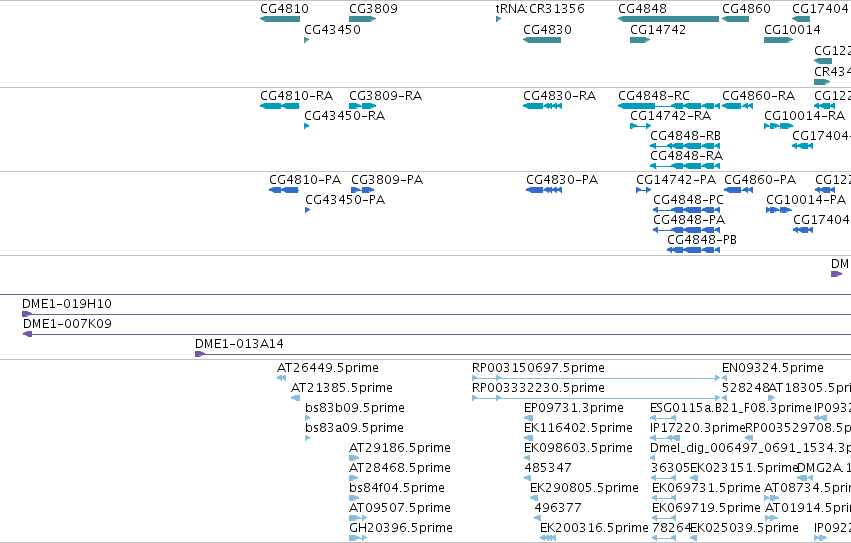The width and height of the screenshot is (851, 543).
Task: Click the long CG4848 gene bar
Action: click(669, 19)
